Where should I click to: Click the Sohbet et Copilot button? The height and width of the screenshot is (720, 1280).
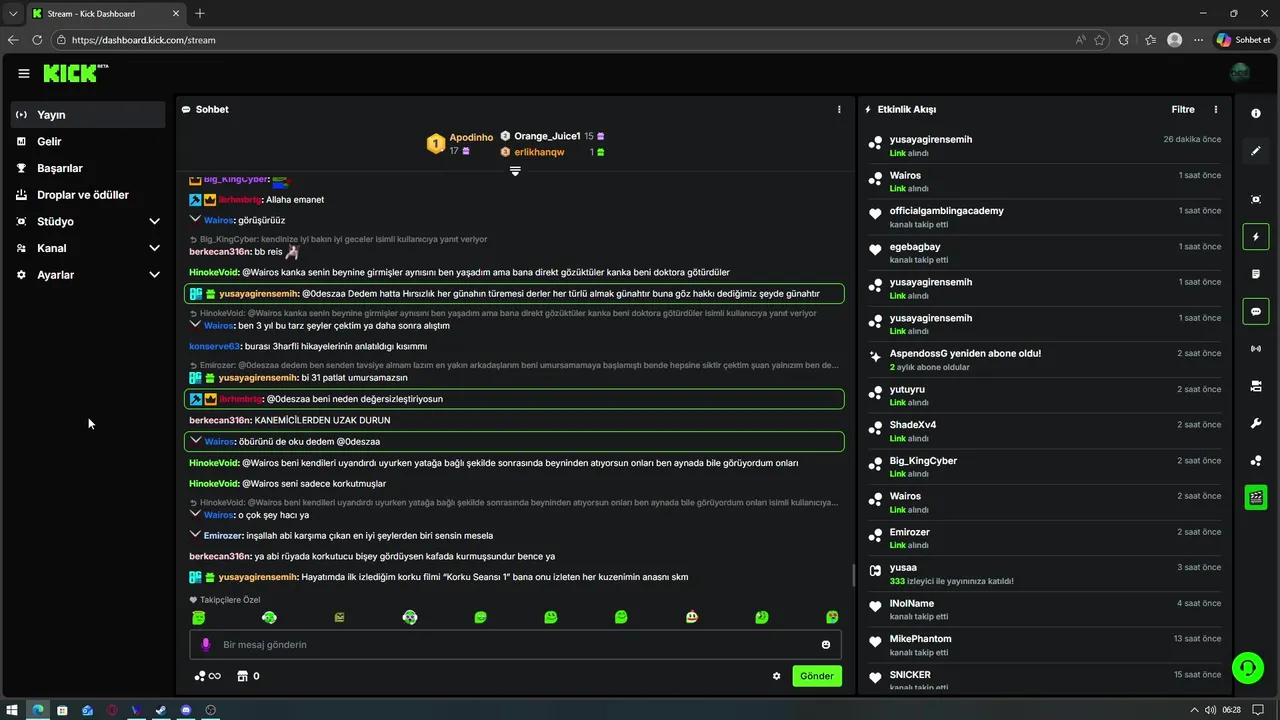[1244, 40]
